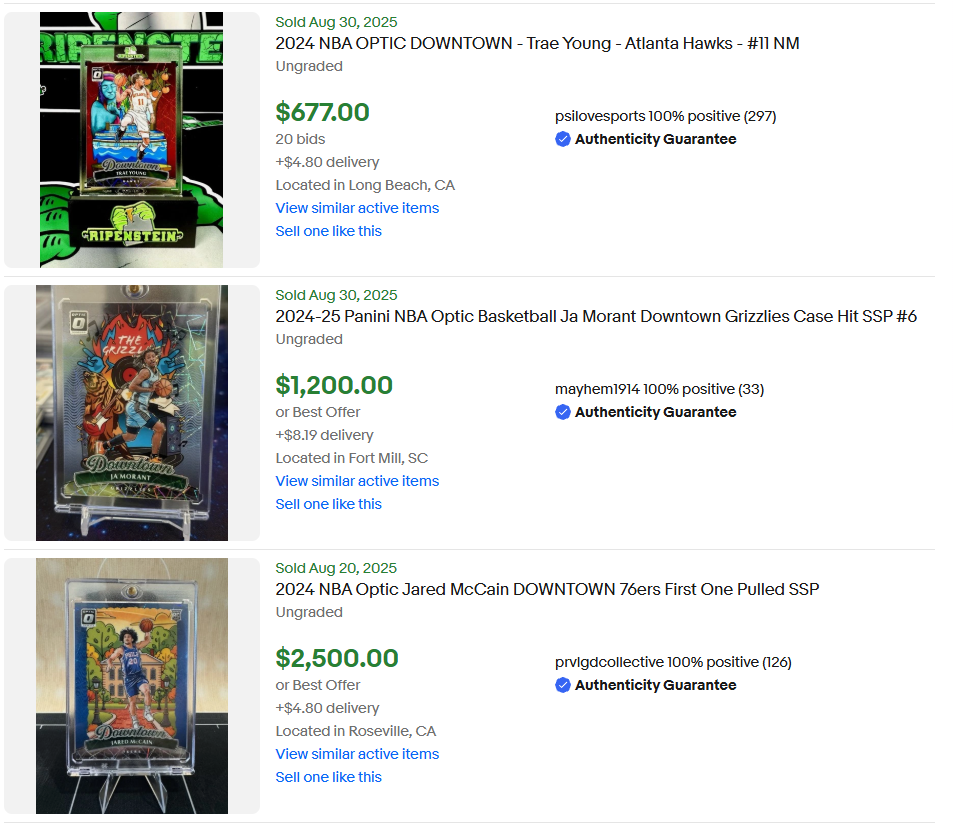View similar active items for Ja Morant card
The image size is (953, 826).
pos(357,481)
